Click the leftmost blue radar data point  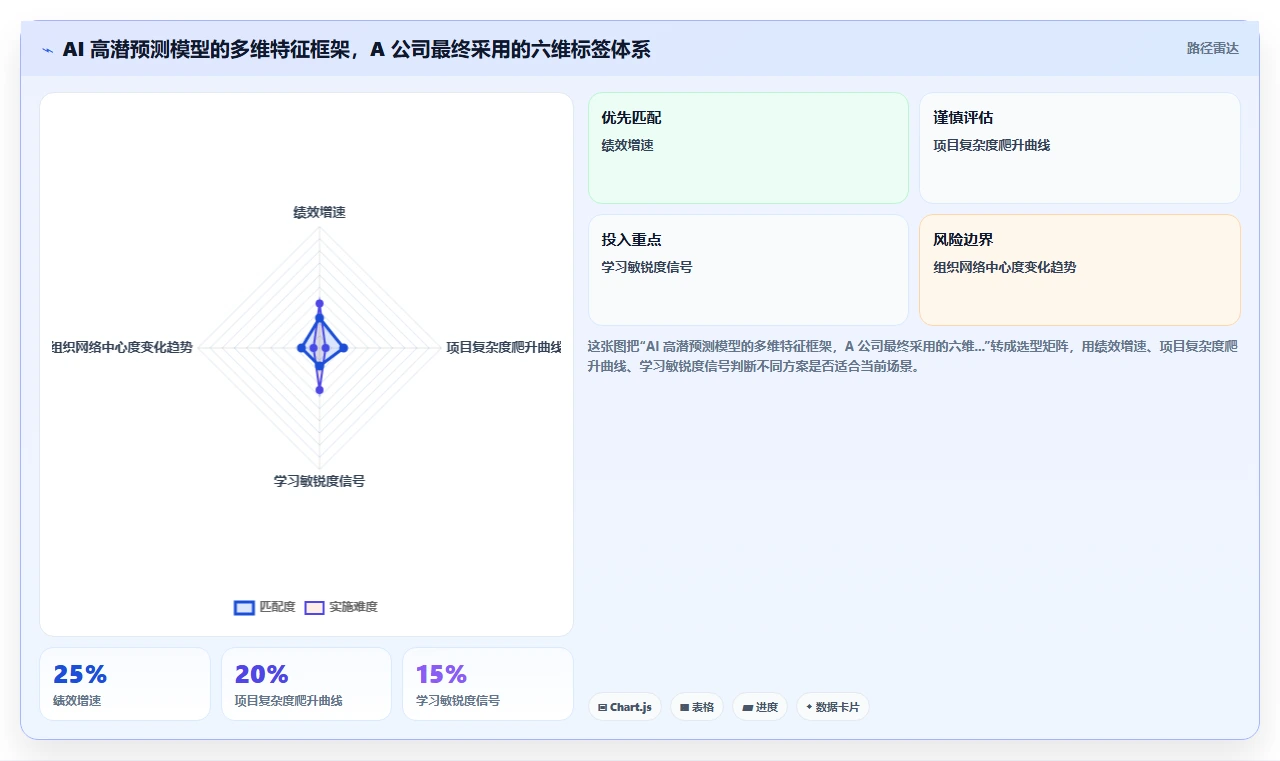[301, 347]
